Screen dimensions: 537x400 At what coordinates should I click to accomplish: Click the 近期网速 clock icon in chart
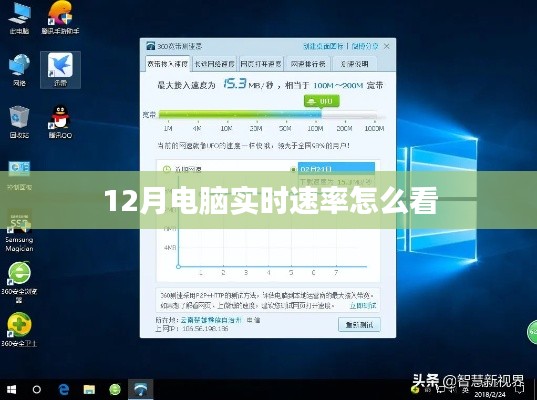click(x=167, y=169)
